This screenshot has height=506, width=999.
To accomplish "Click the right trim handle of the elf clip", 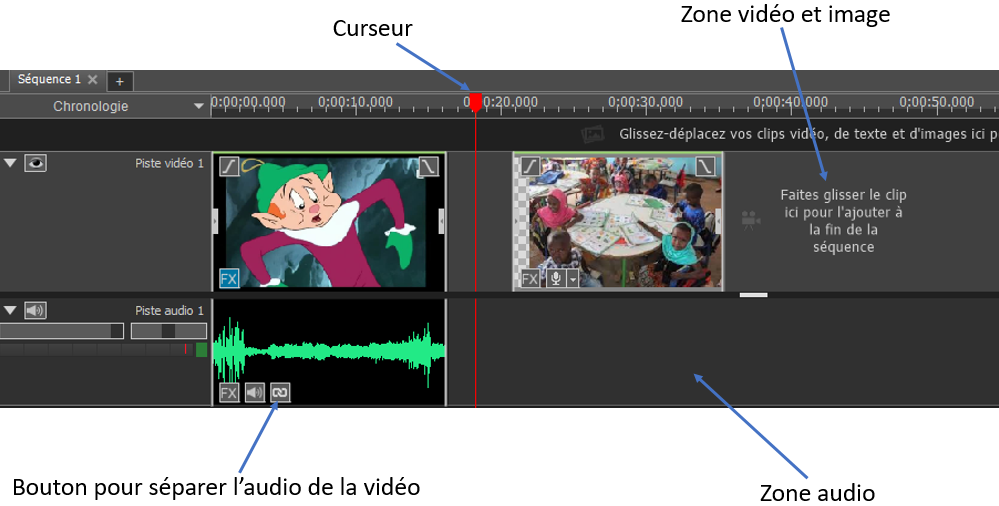I will pos(442,221).
